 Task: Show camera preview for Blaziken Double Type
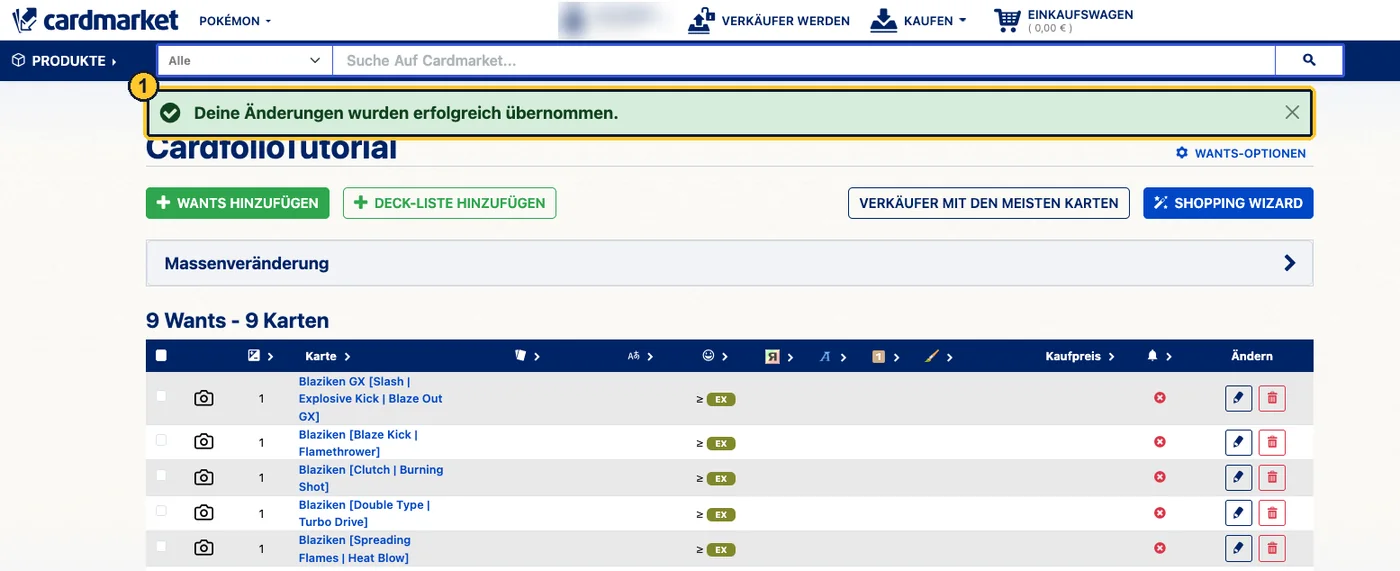point(204,512)
